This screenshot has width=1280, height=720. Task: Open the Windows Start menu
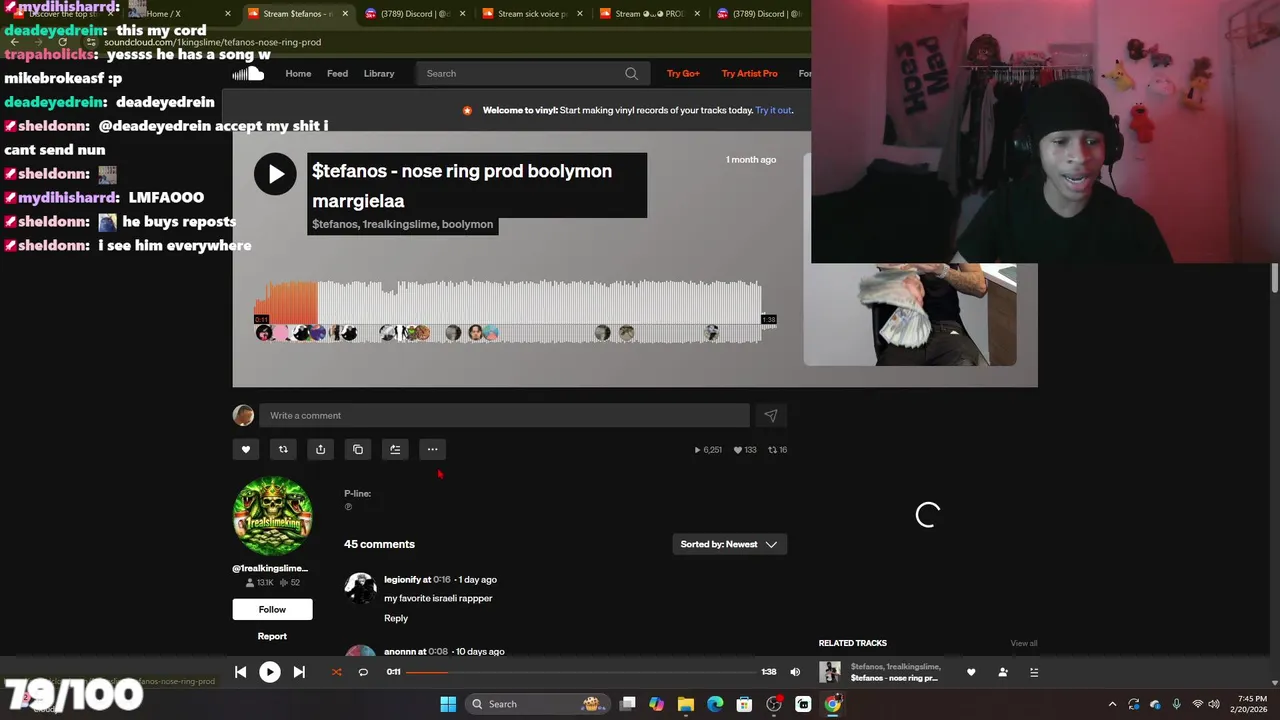[448, 704]
